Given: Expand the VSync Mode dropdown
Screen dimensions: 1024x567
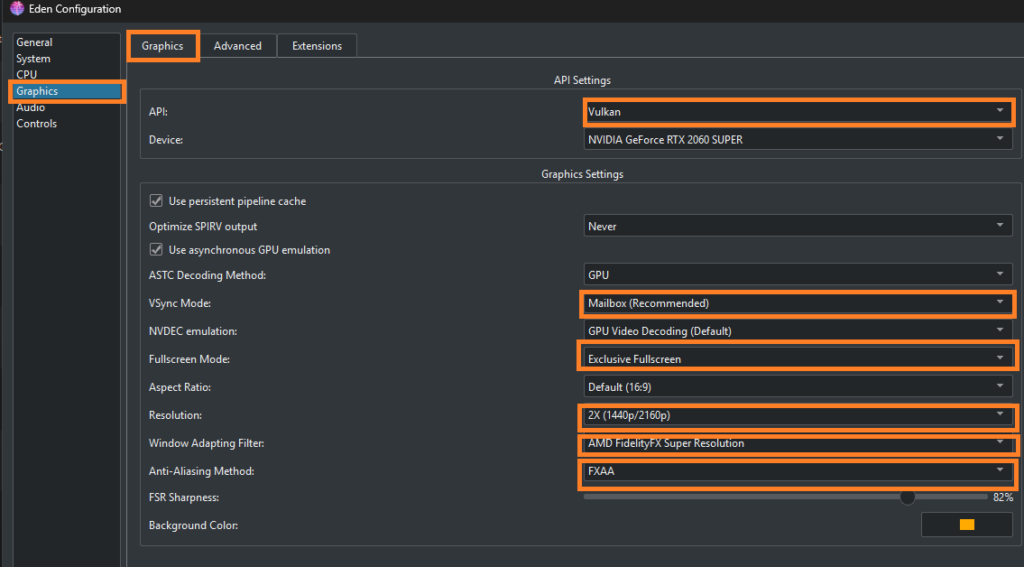Looking at the screenshot, I should 797,303.
